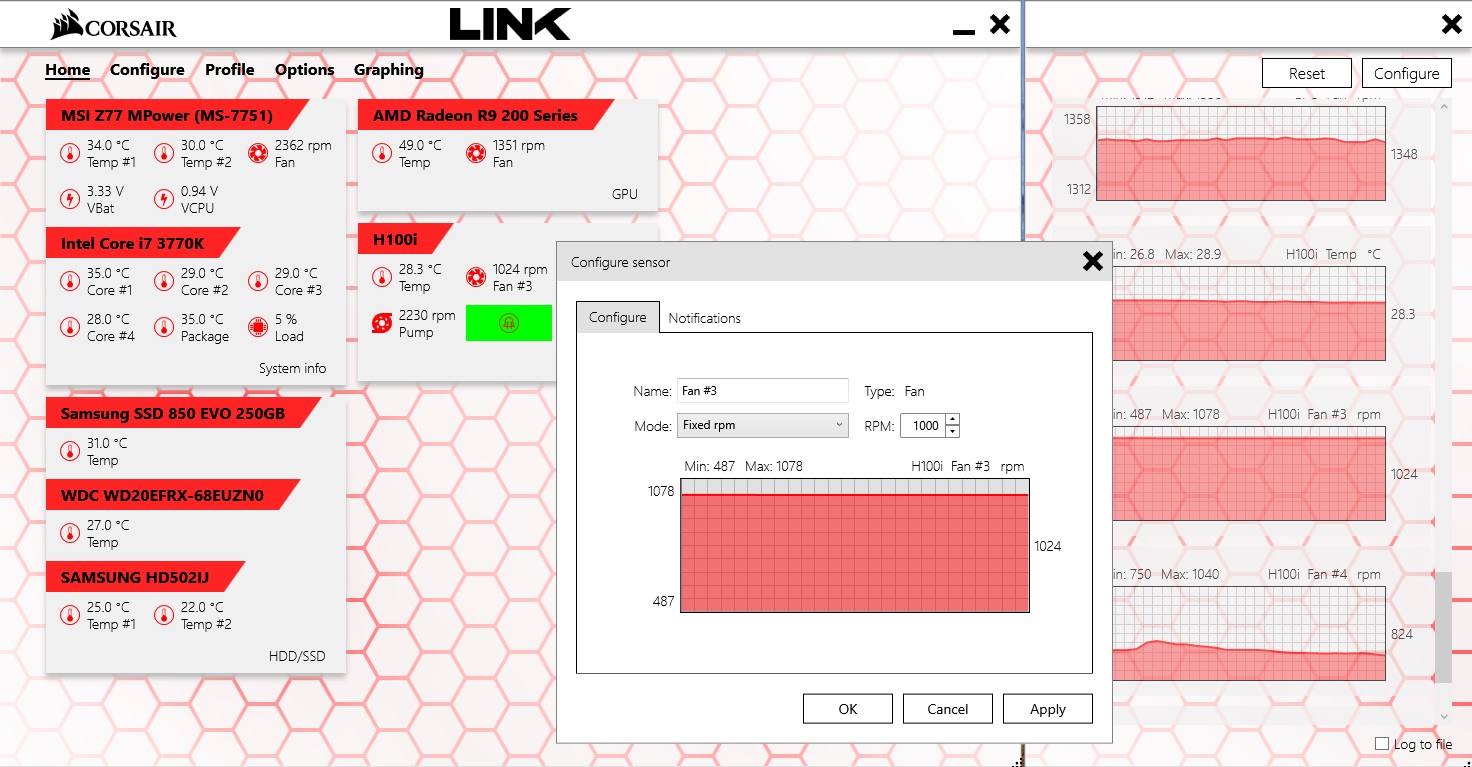Click the Fan #3 graph in dialog
The width and height of the screenshot is (1472, 767).
[x=855, y=545]
